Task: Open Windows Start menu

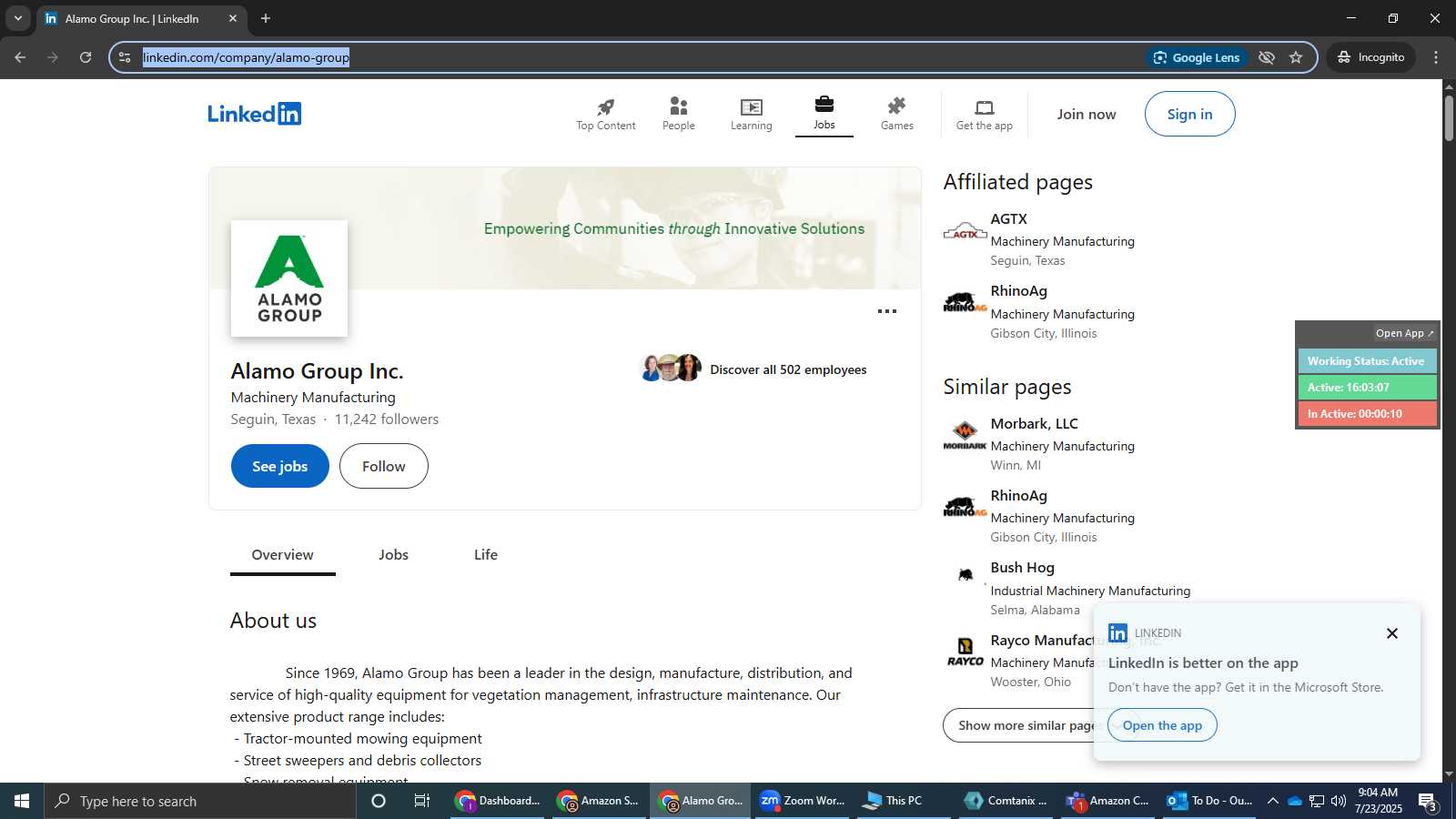Action: [22, 801]
